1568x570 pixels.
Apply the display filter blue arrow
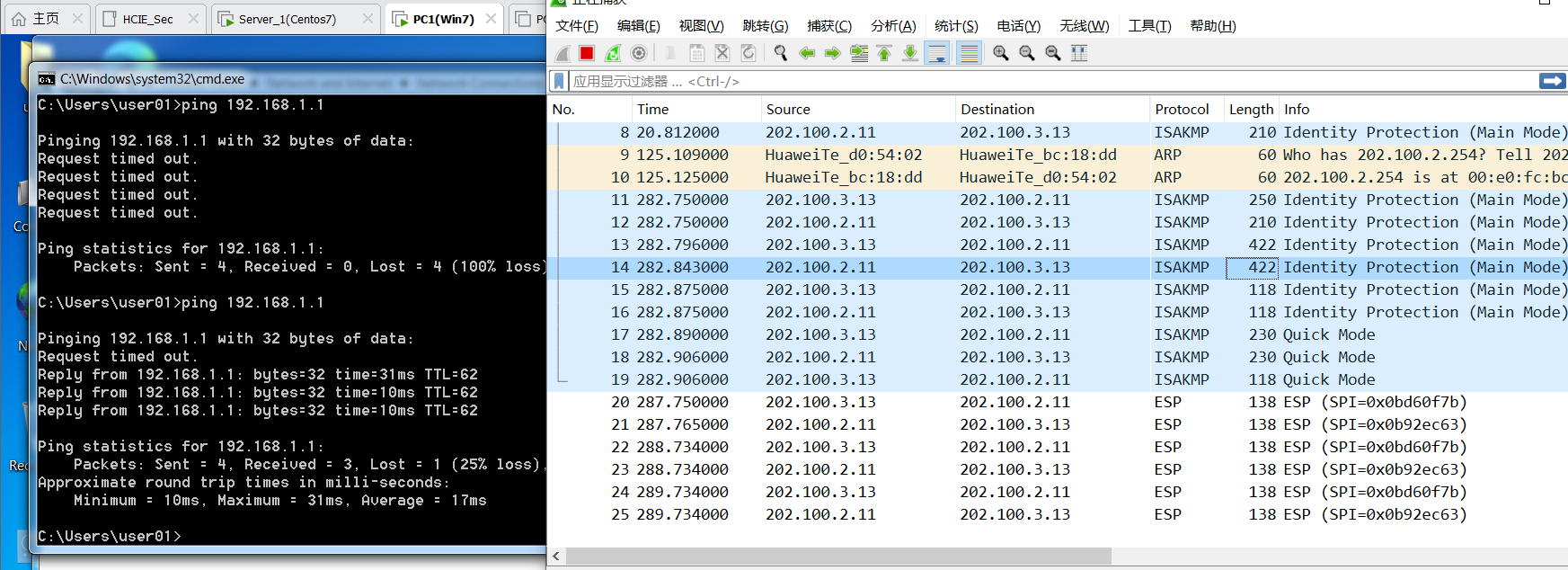tap(1552, 81)
